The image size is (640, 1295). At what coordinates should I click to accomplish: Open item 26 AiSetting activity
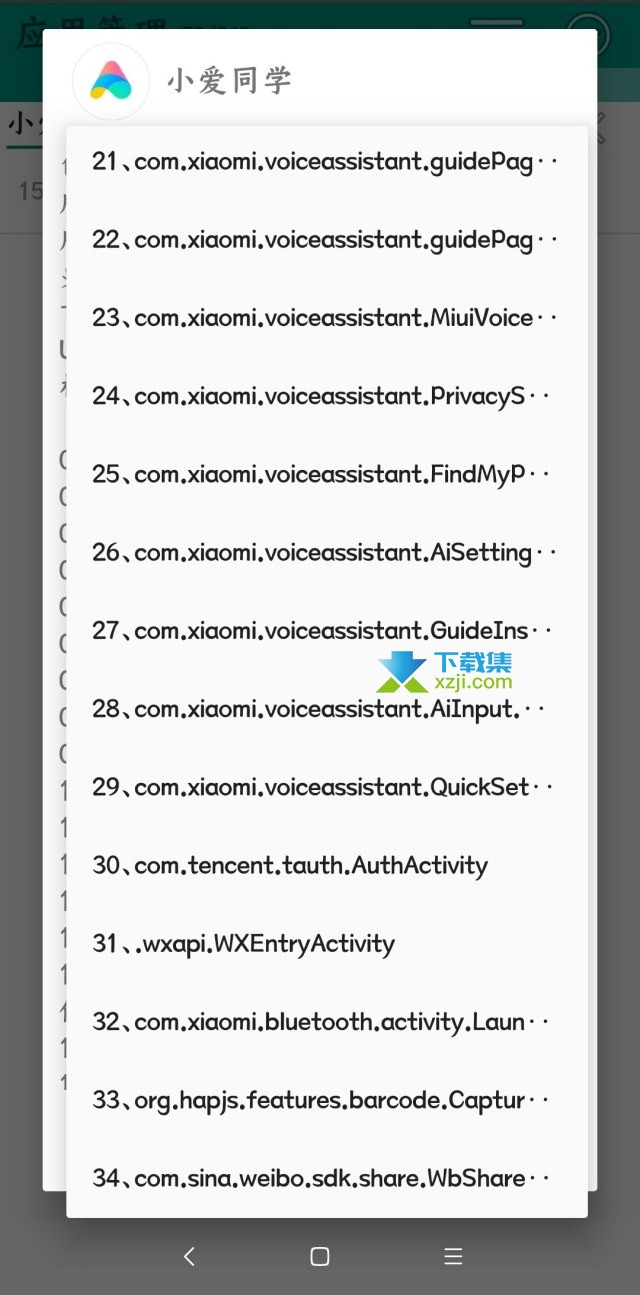coord(327,552)
